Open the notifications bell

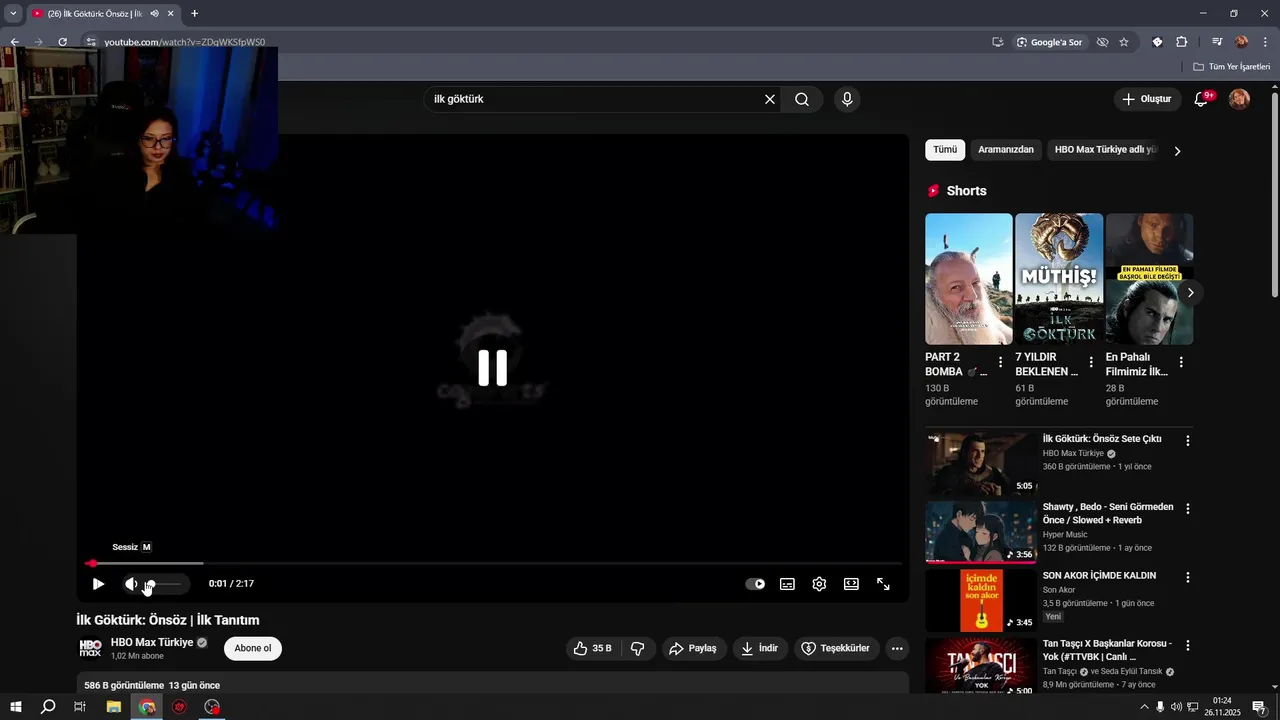click(x=1202, y=99)
